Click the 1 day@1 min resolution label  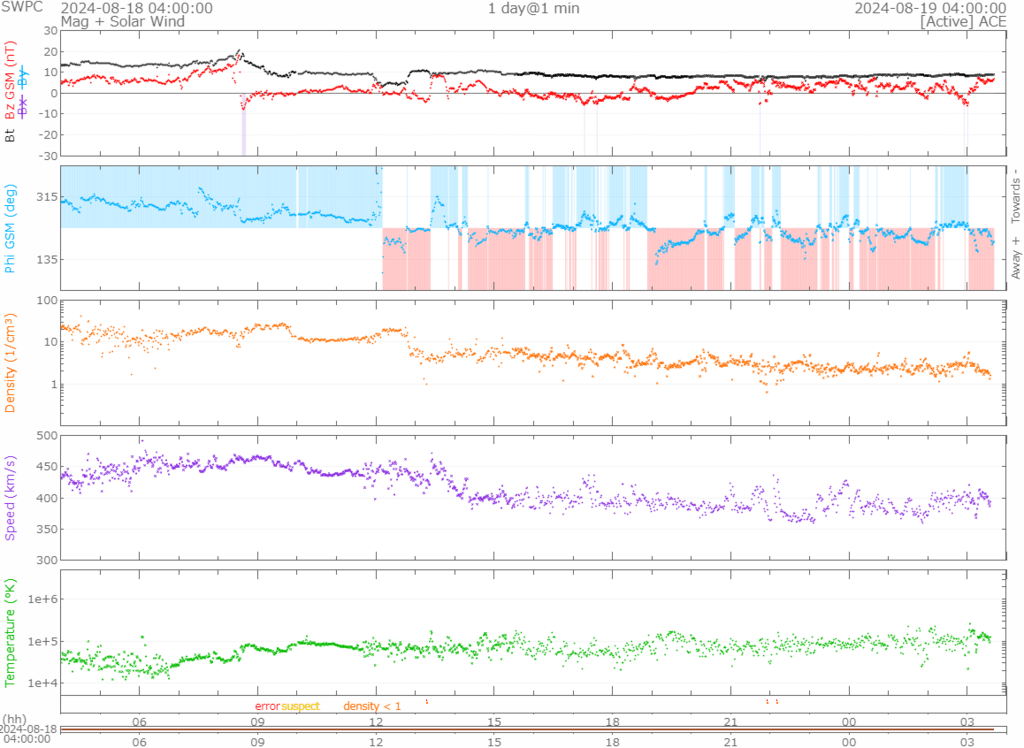click(x=534, y=8)
